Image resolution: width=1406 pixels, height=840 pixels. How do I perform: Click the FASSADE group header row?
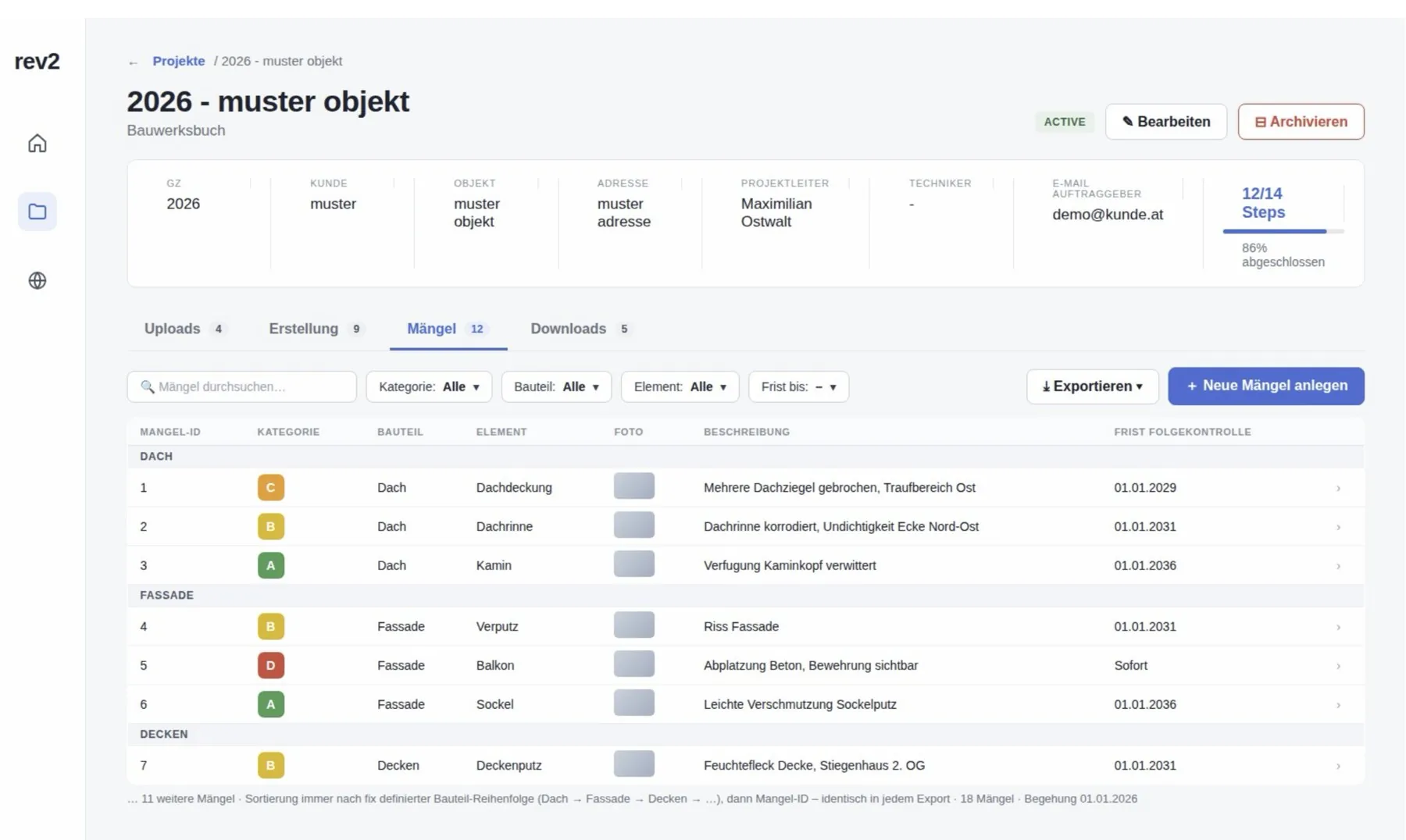click(x=745, y=596)
